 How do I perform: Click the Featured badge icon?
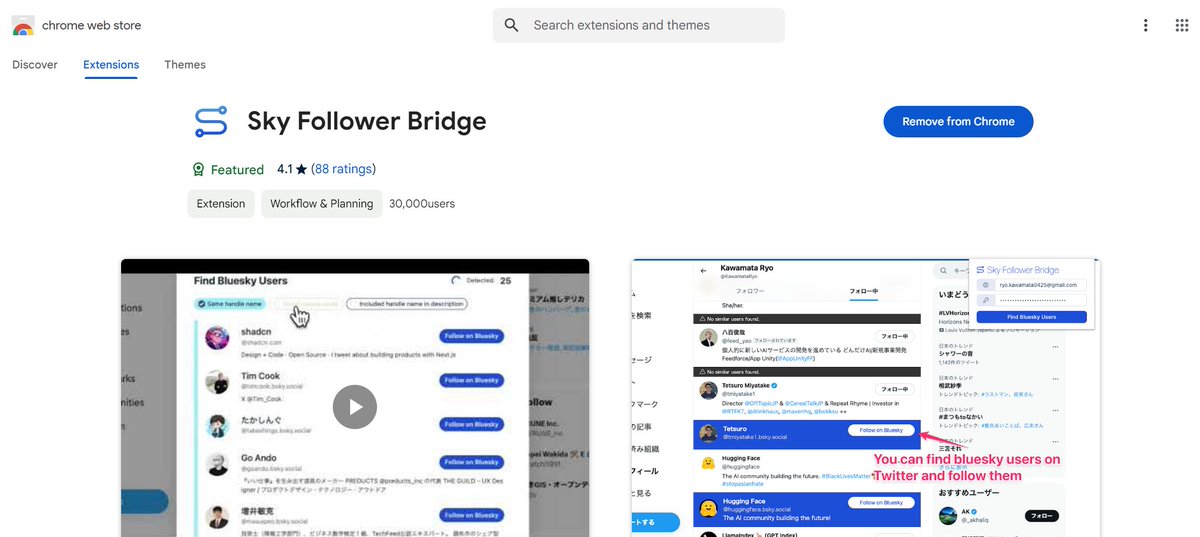[x=198, y=170]
